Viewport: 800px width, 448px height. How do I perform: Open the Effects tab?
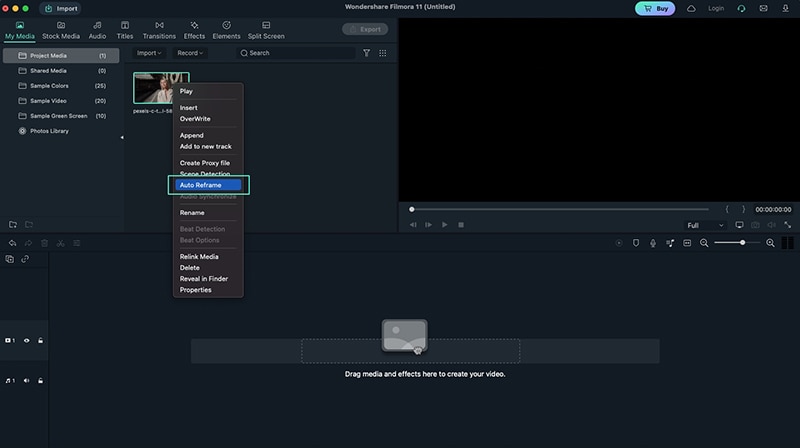pos(194,30)
